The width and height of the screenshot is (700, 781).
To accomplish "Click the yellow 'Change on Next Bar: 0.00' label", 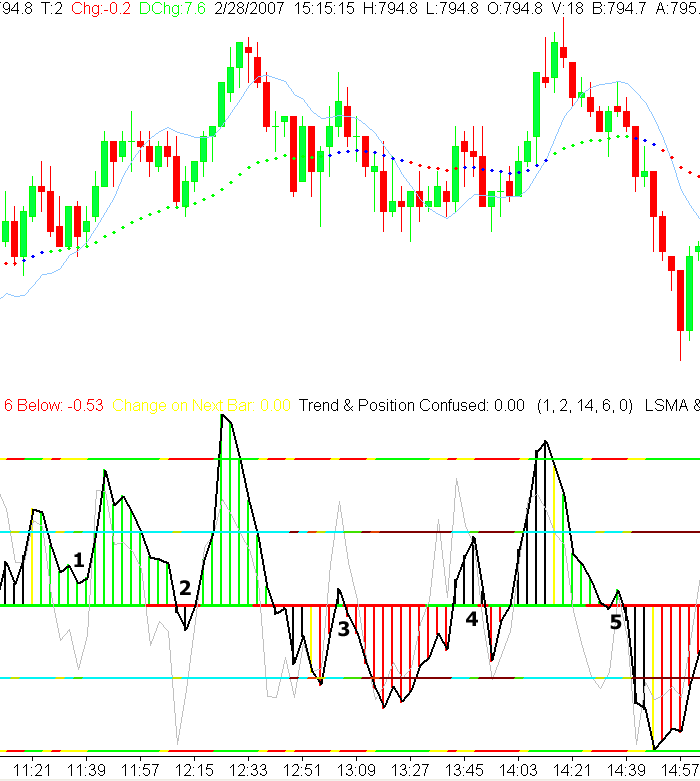I will click(x=201, y=405).
